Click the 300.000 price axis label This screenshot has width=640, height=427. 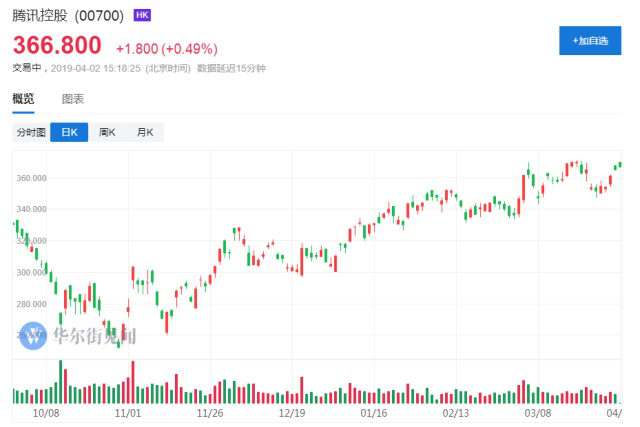pyautogui.click(x=31, y=272)
